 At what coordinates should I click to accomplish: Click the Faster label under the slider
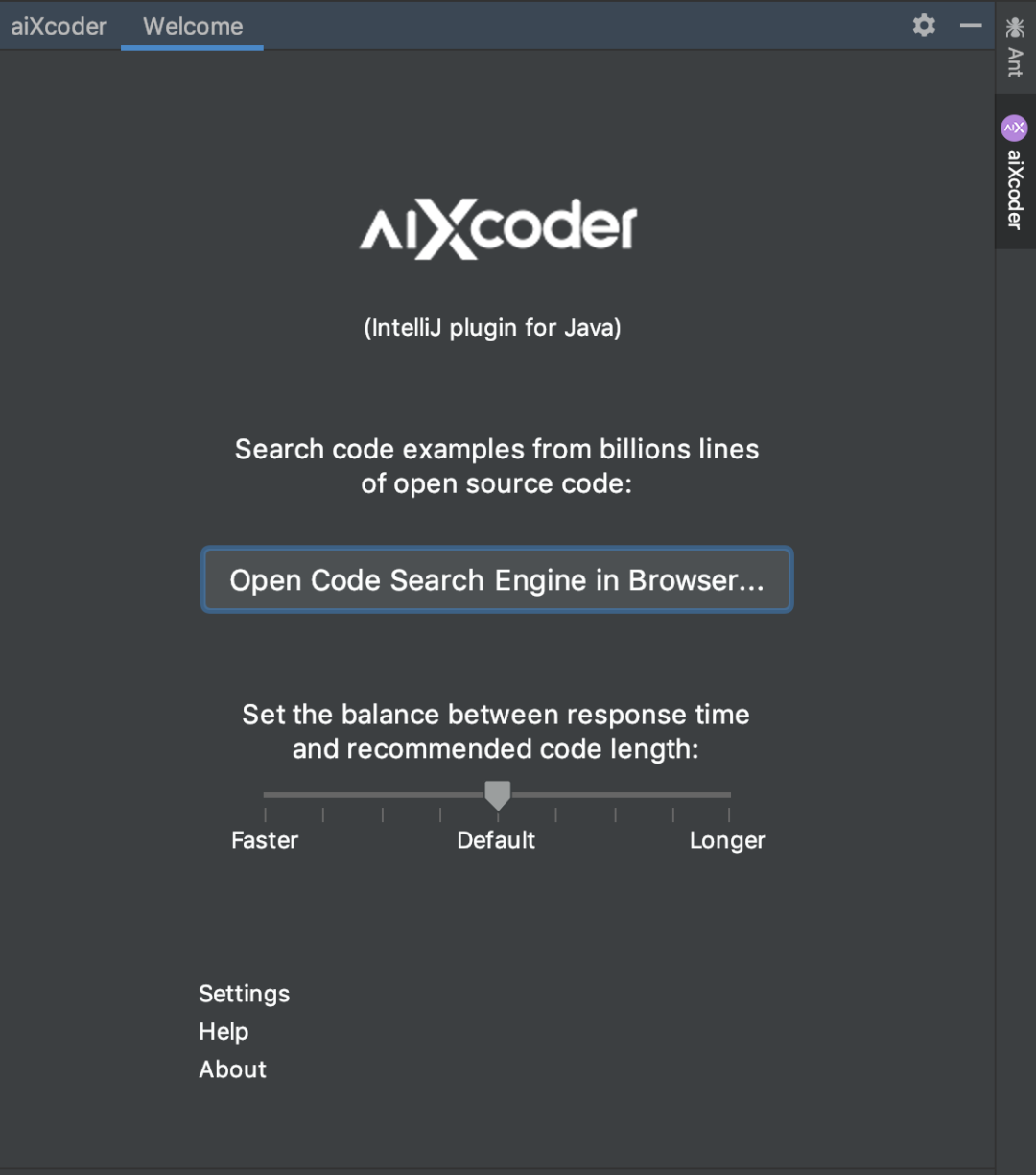265,840
